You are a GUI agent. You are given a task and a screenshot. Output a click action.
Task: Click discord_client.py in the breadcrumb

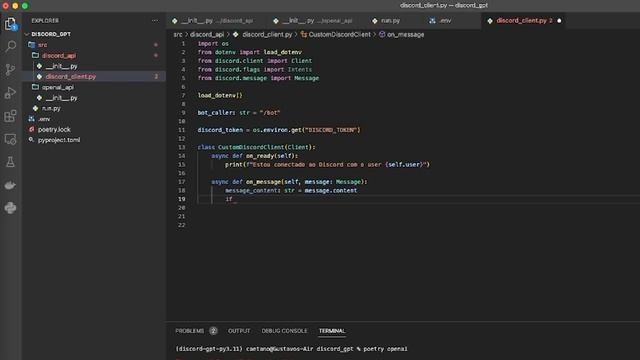pyautogui.click(x=267, y=35)
